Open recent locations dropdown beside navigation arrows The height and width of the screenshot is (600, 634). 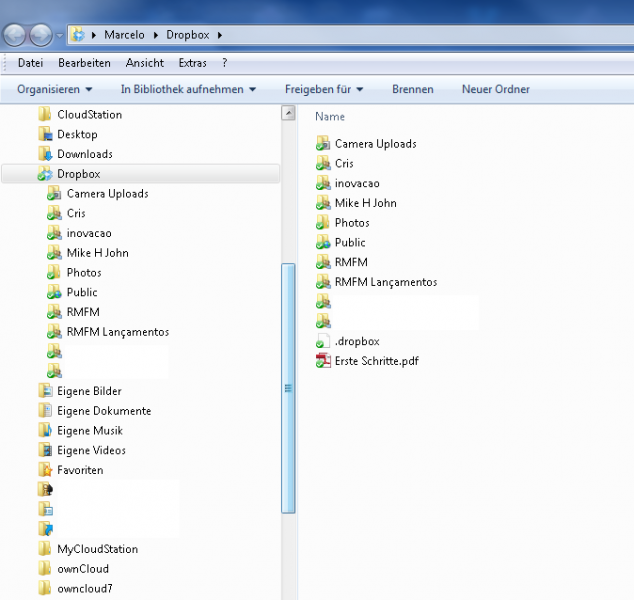tap(59, 36)
